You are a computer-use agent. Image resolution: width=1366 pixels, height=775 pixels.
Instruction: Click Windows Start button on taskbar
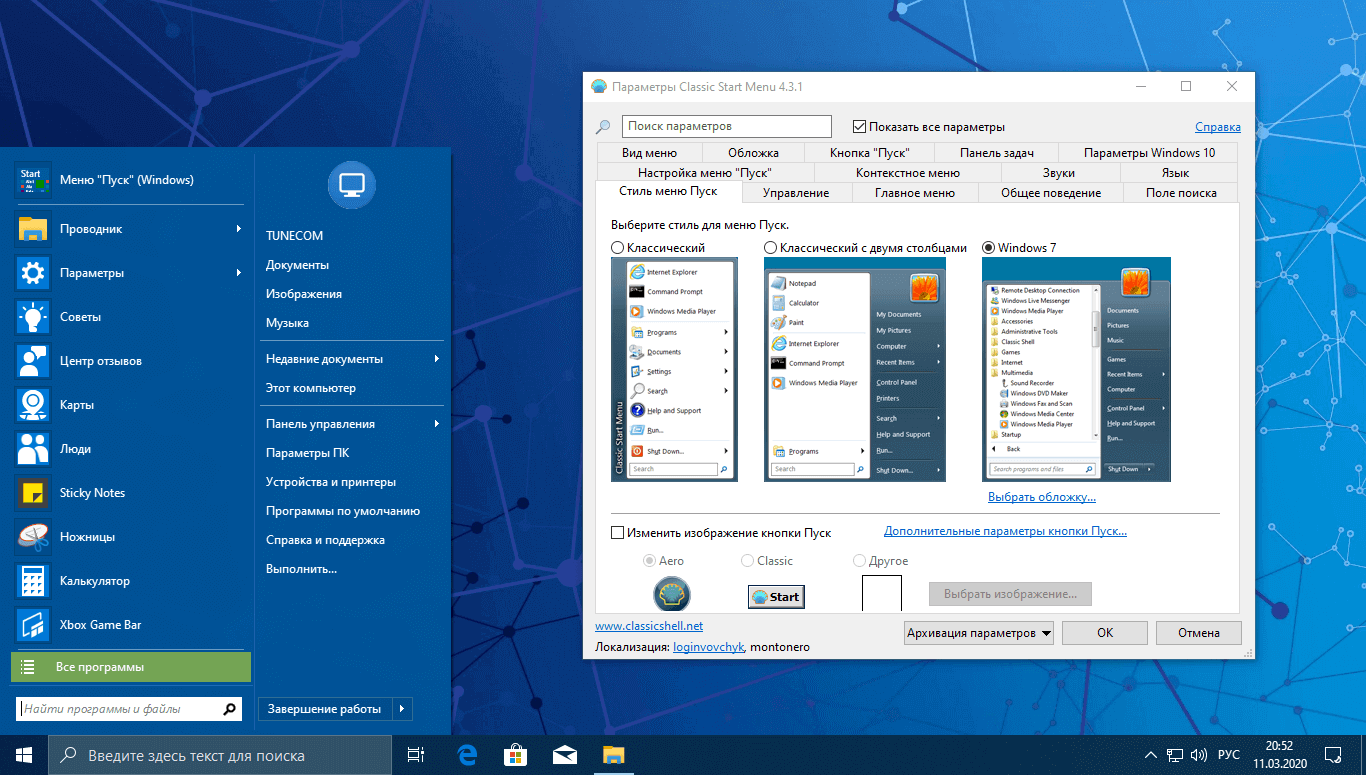[23, 755]
